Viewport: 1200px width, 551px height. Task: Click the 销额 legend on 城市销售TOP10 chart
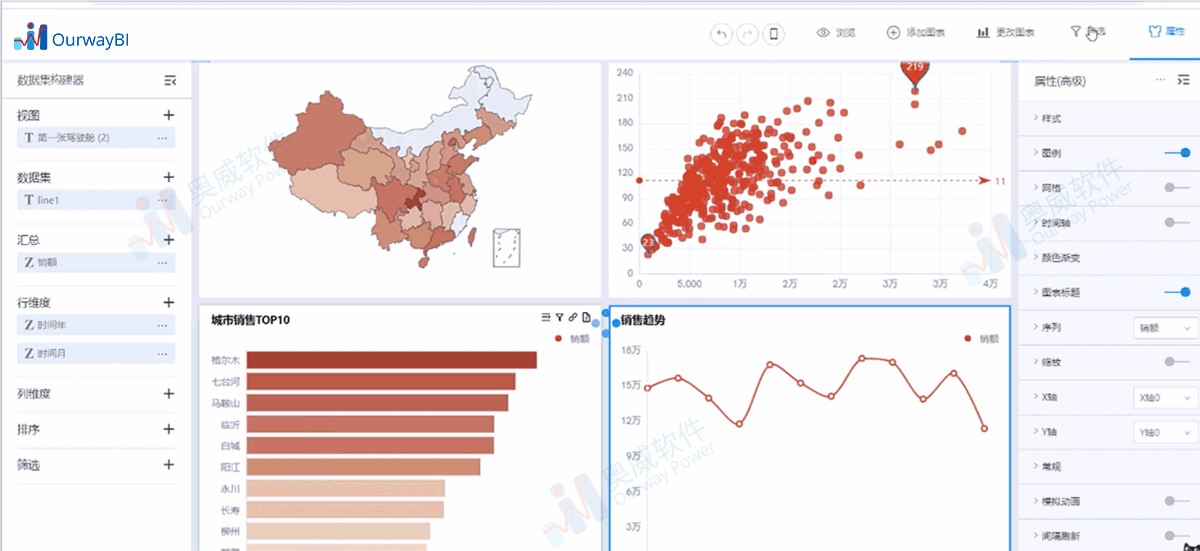571,339
